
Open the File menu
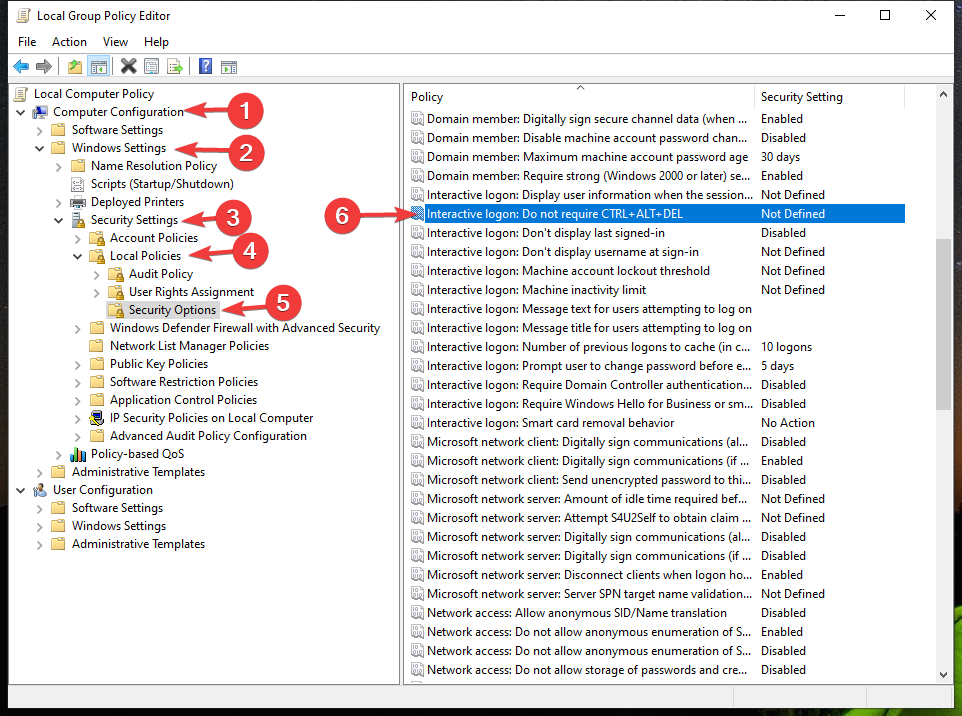27,42
